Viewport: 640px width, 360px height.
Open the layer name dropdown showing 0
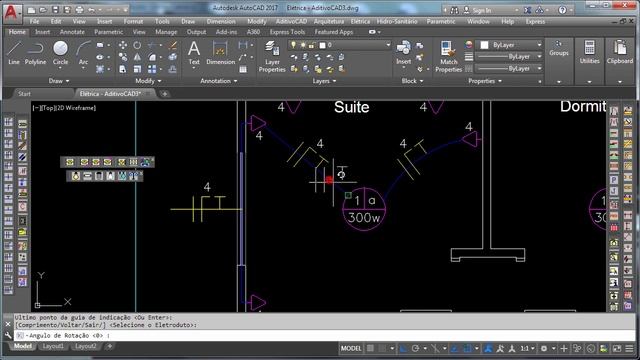[x=340, y=45]
